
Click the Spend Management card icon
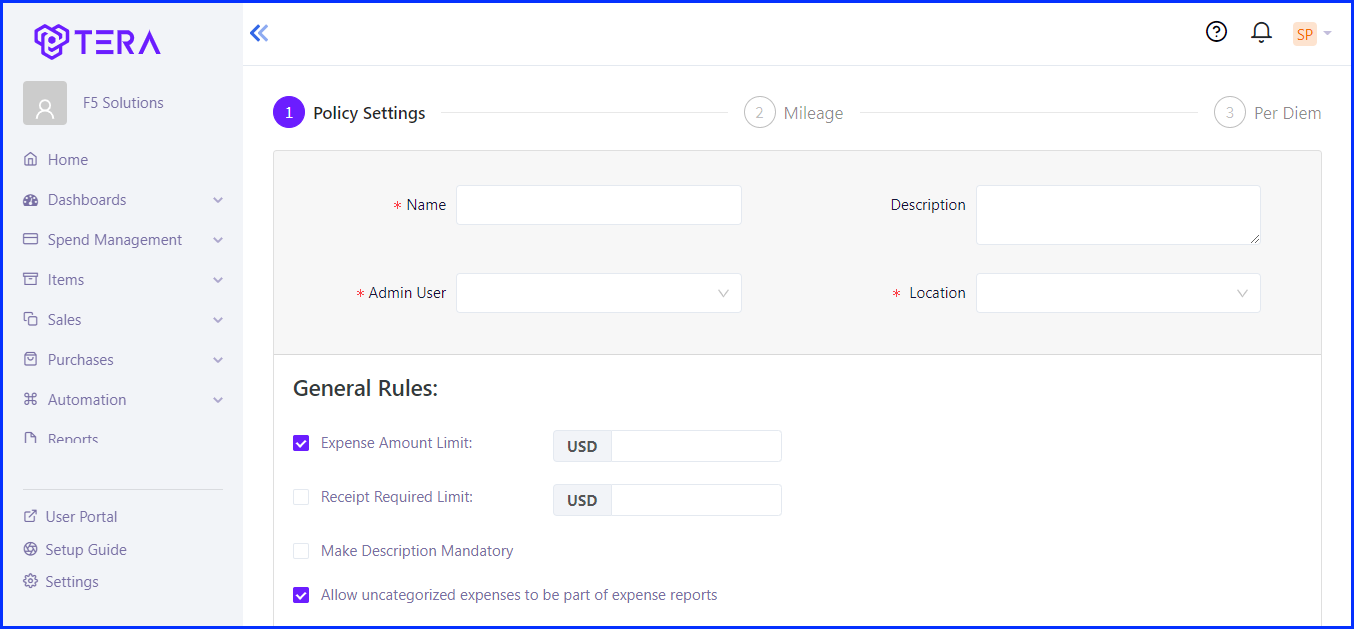coord(30,240)
